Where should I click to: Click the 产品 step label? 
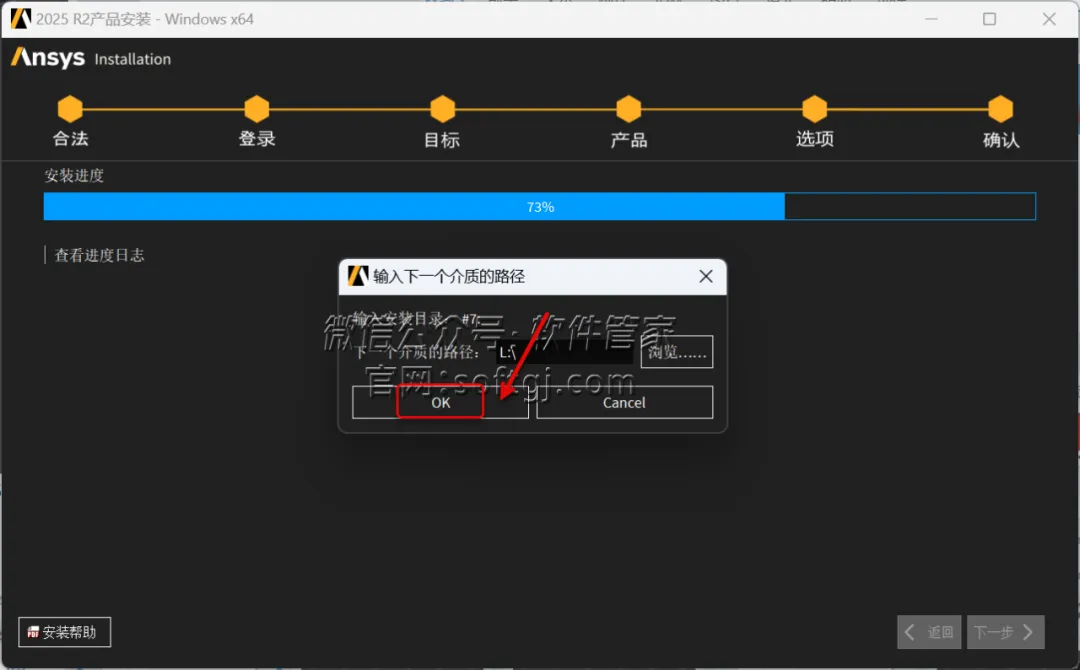[629, 140]
